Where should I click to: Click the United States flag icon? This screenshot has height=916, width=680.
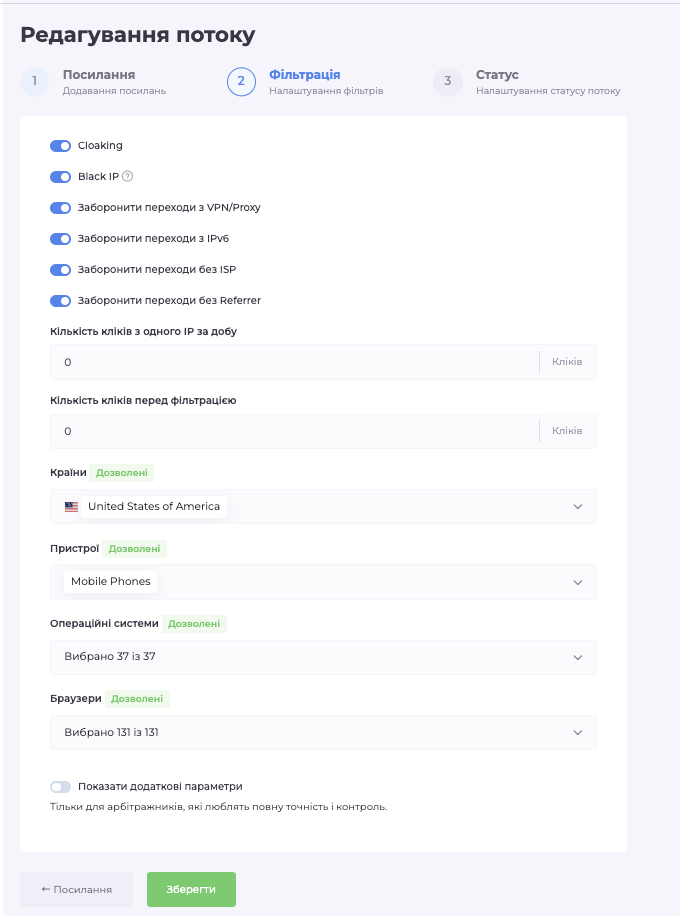tap(71, 507)
